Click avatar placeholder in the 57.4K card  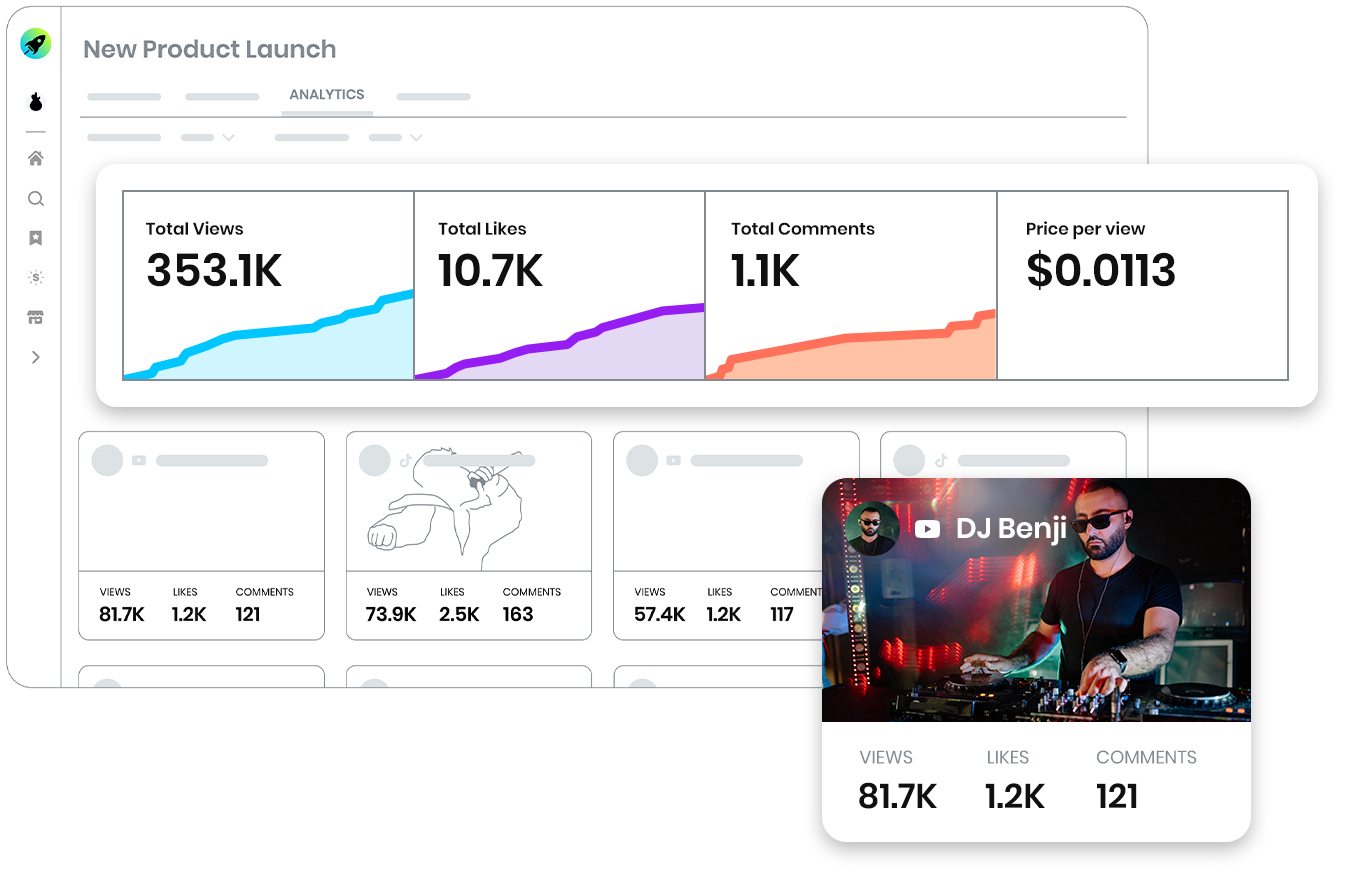click(641, 461)
